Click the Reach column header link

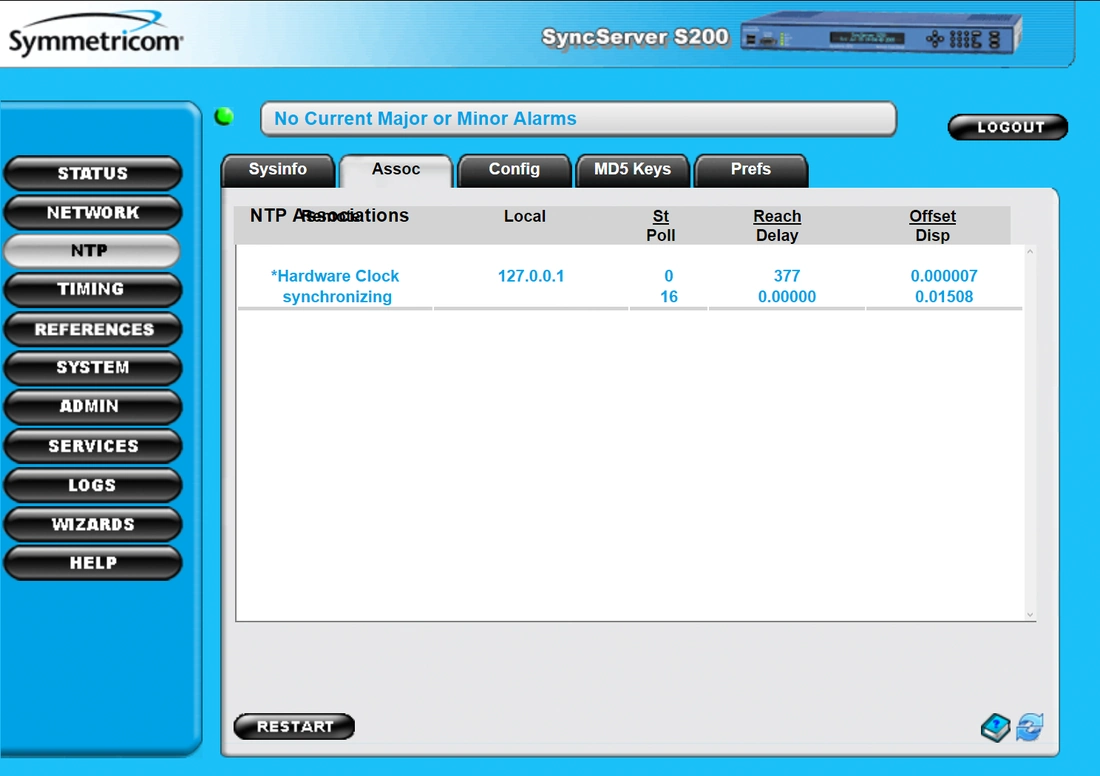[x=777, y=216]
